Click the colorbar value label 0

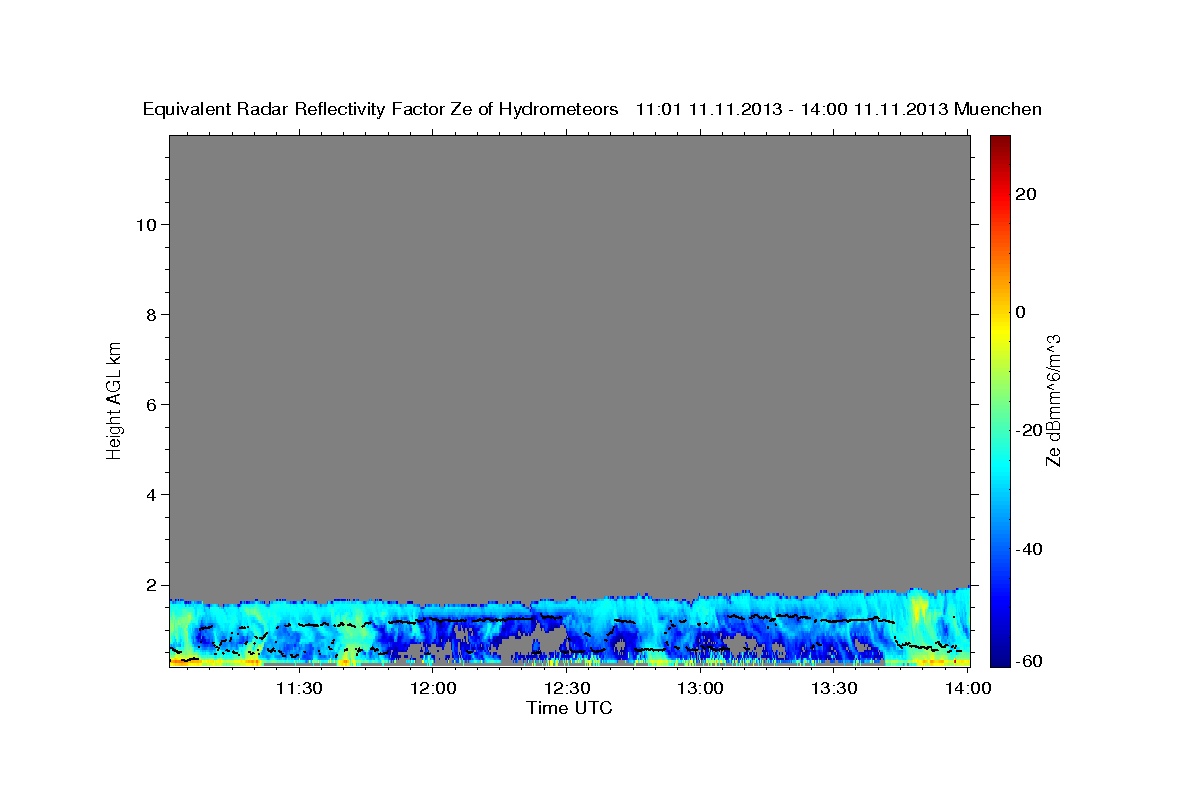click(1020, 312)
